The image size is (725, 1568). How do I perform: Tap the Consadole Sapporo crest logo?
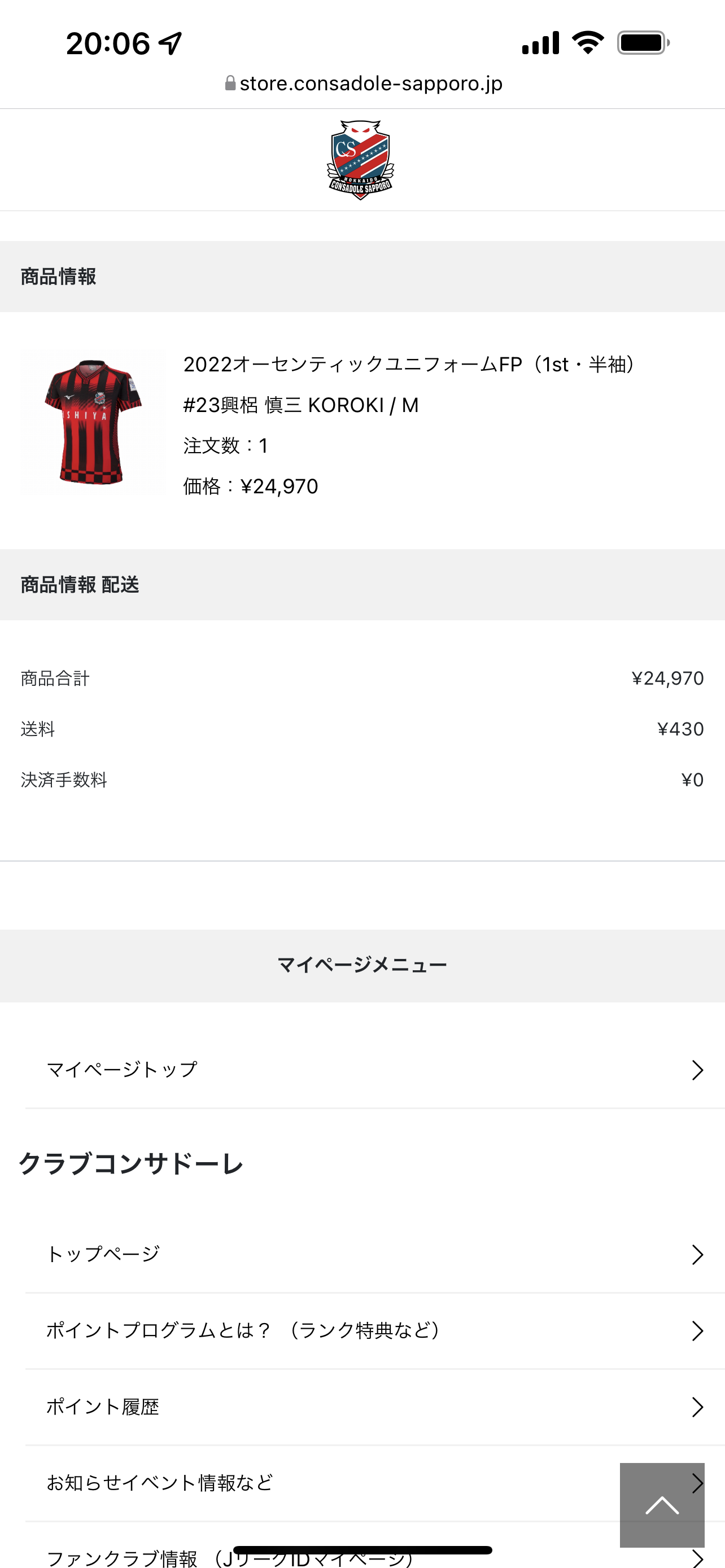[x=361, y=160]
